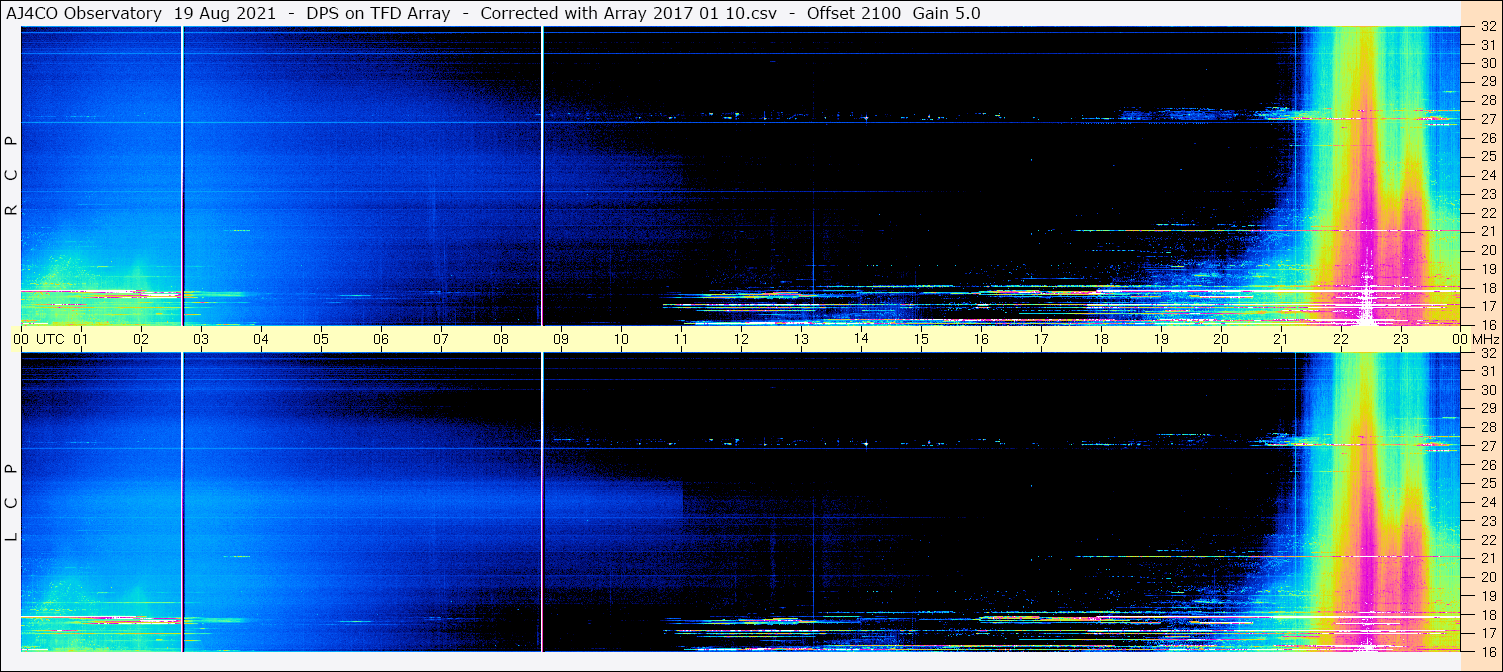Click hour label '07' on the UTC axis
1503x672 pixels.
coord(441,339)
